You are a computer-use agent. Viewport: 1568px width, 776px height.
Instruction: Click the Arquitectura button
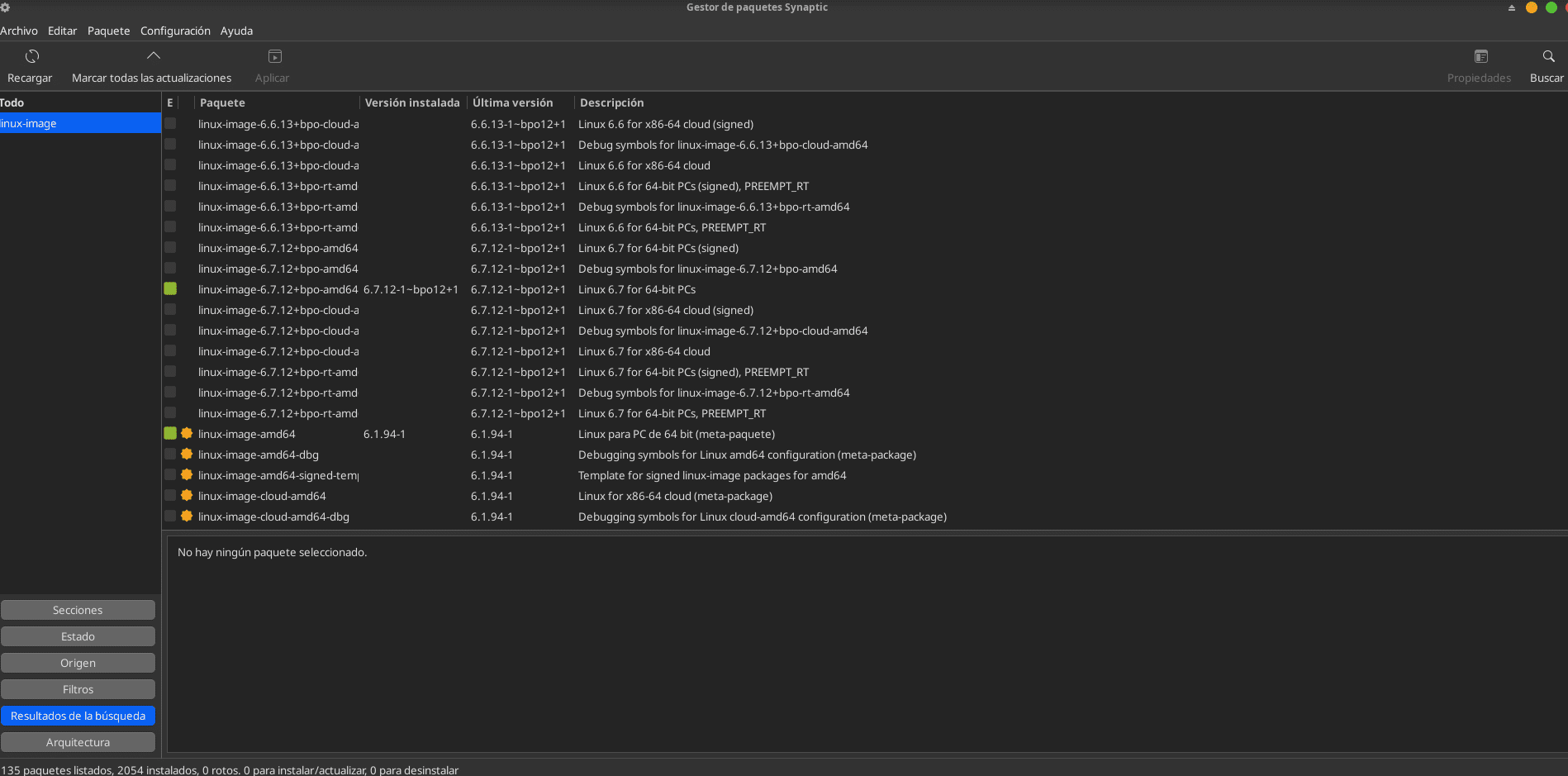(x=78, y=742)
